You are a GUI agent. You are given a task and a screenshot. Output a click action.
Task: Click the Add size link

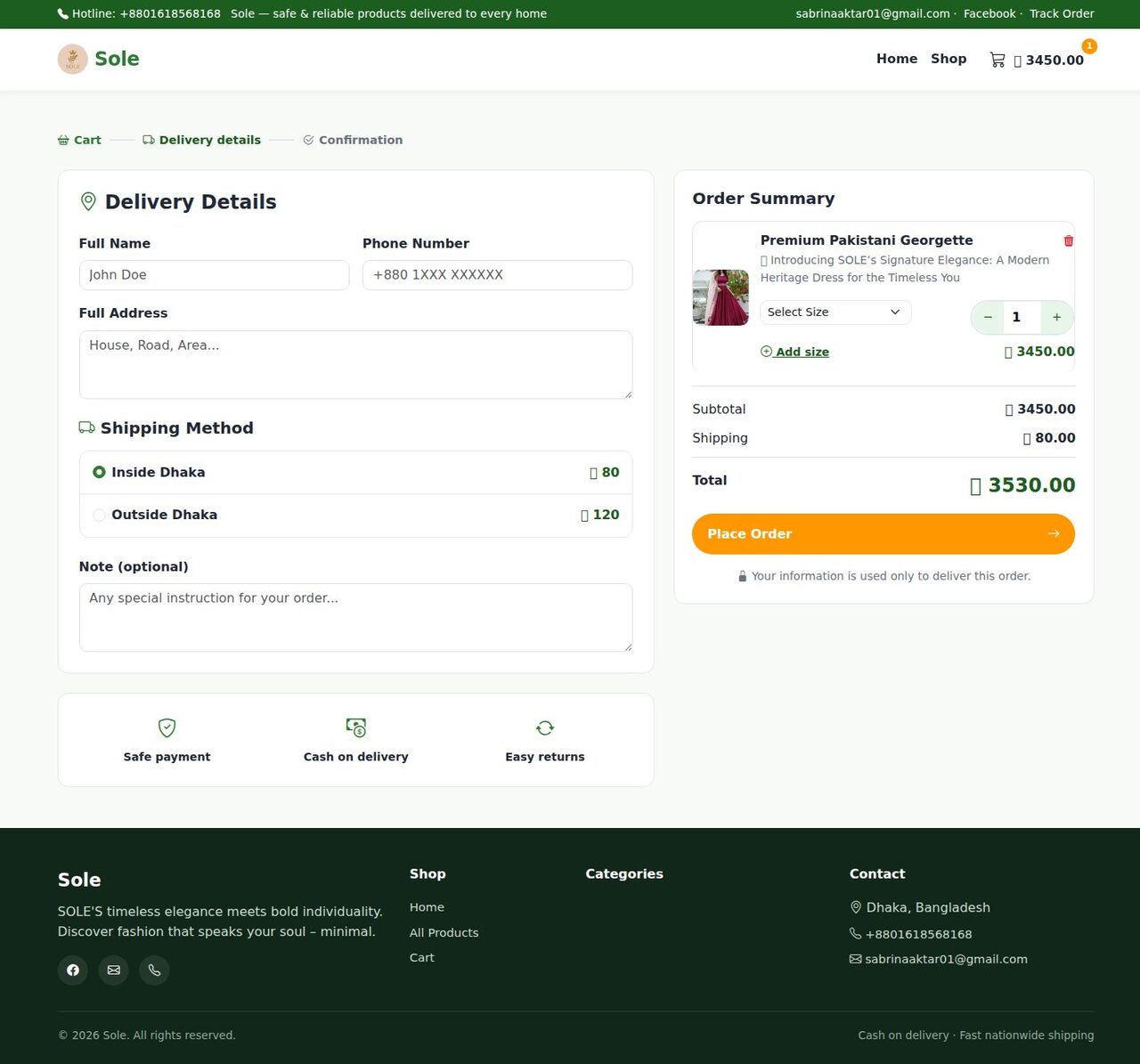[x=794, y=352]
